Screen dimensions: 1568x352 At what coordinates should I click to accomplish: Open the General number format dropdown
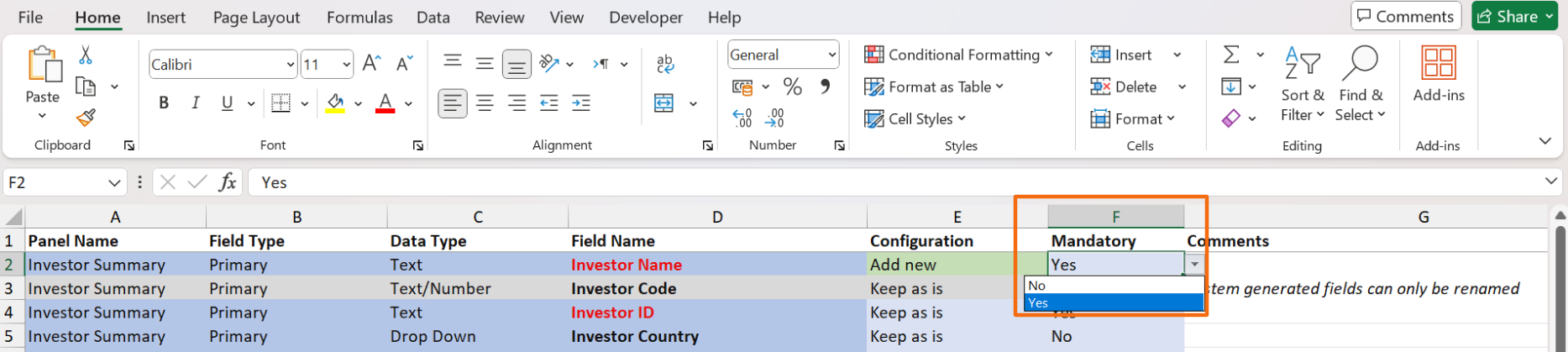click(831, 55)
